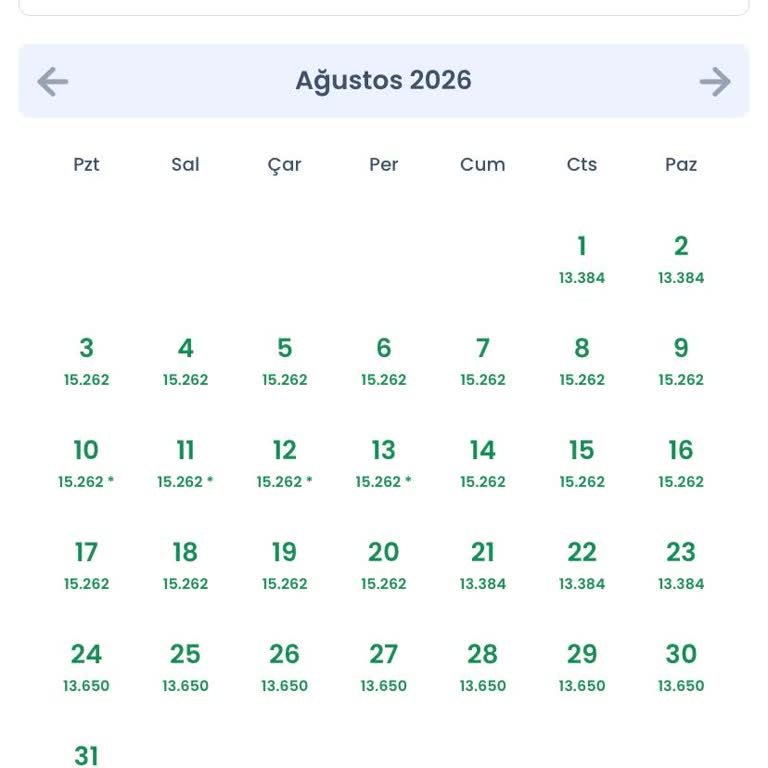Pick August 24 priced 13.650
The height and width of the screenshot is (768, 768).
tap(86, 667)
